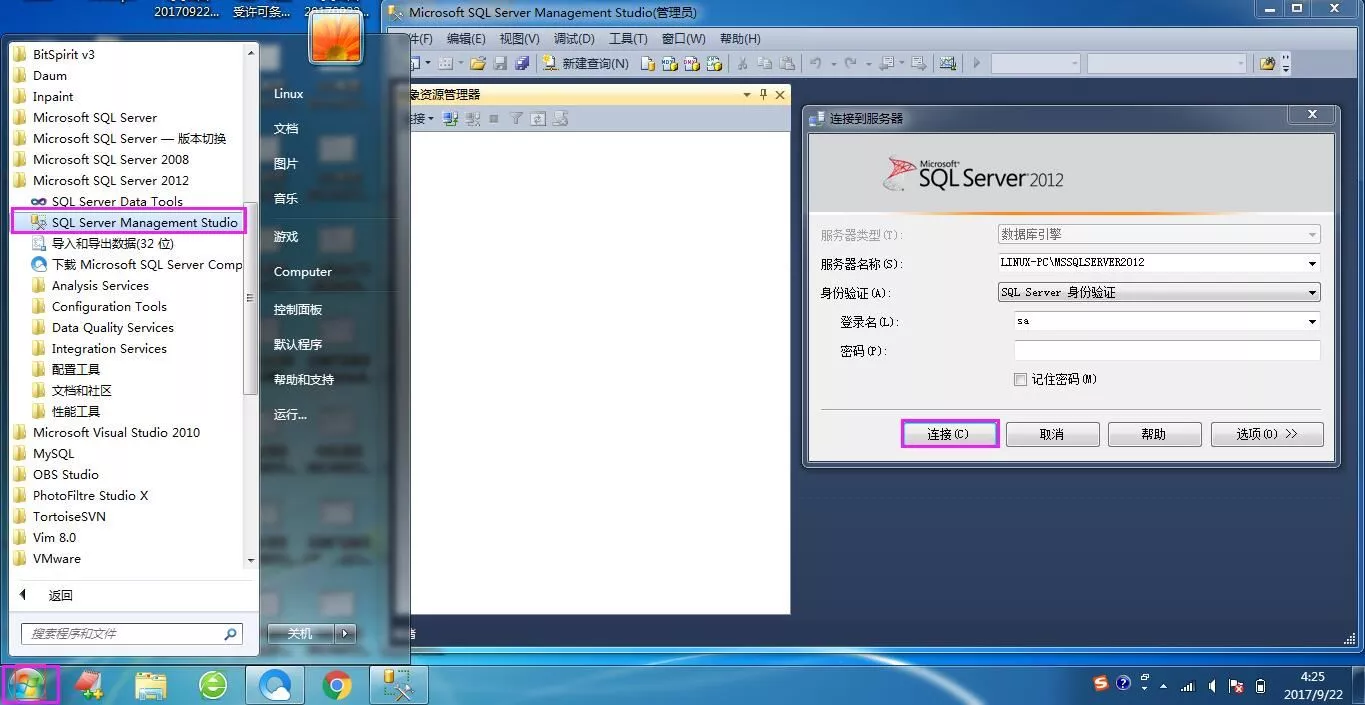This screenshot has width=1365, height=705.
Task: Click the Save icon in SSMS toolbar
Action: (500, 63)
